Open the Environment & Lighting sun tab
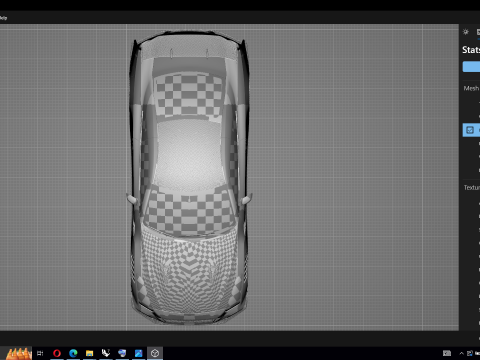The height and width of the screenshot is (360, 480). coord(466,32)
